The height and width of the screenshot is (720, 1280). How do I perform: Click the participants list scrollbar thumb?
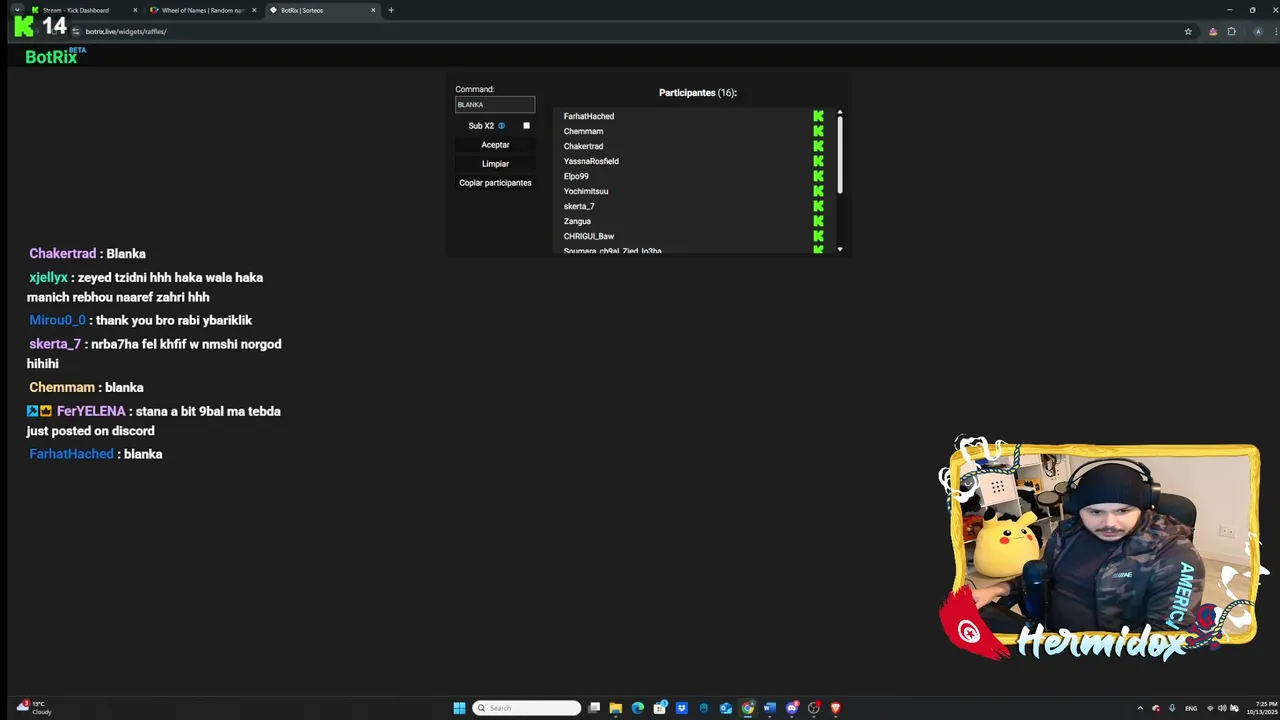(840, 155)
